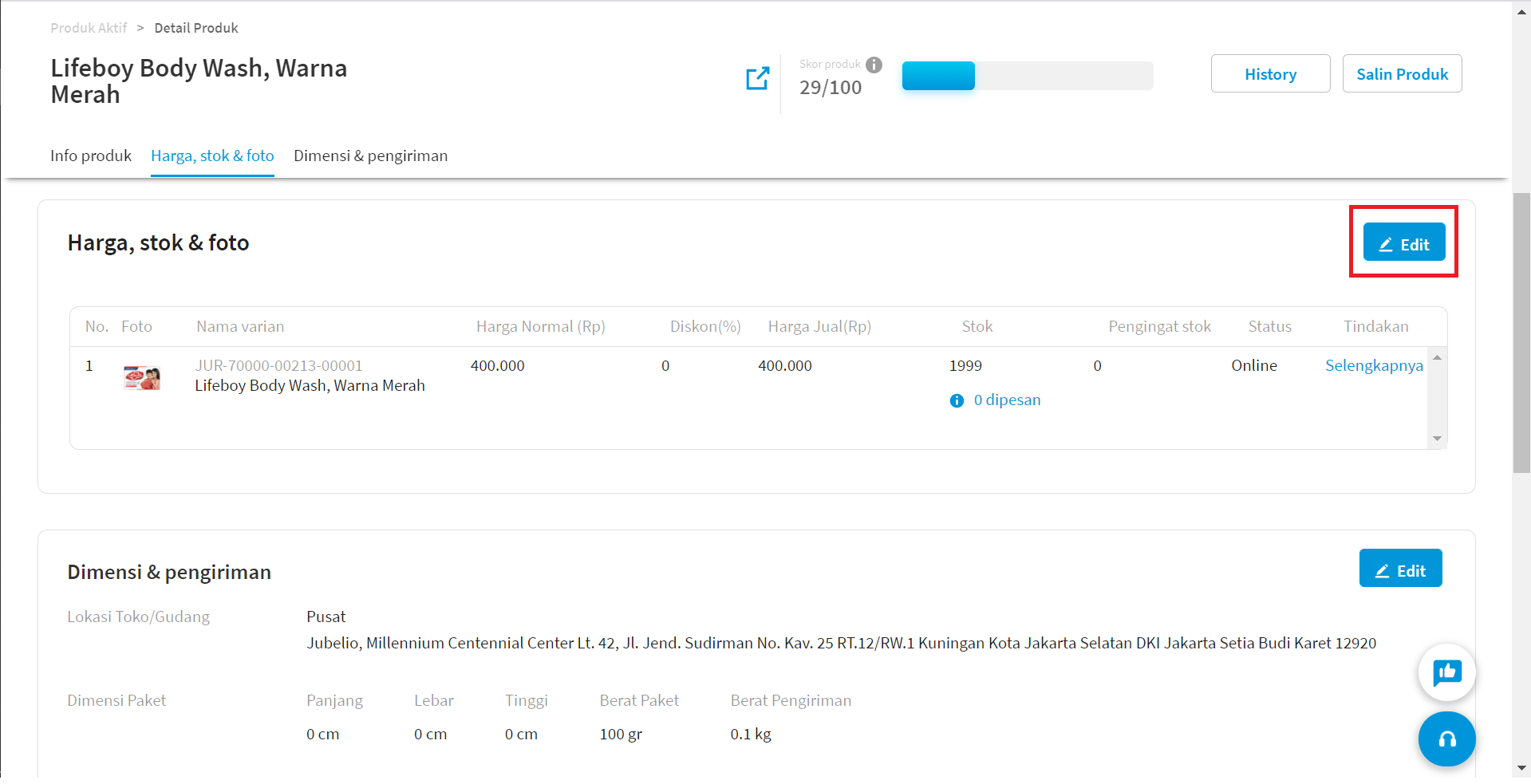This screenshot has height=784, width=1531.
Task: Open the thumbs-up feedback button
Action: point(1446,672)
